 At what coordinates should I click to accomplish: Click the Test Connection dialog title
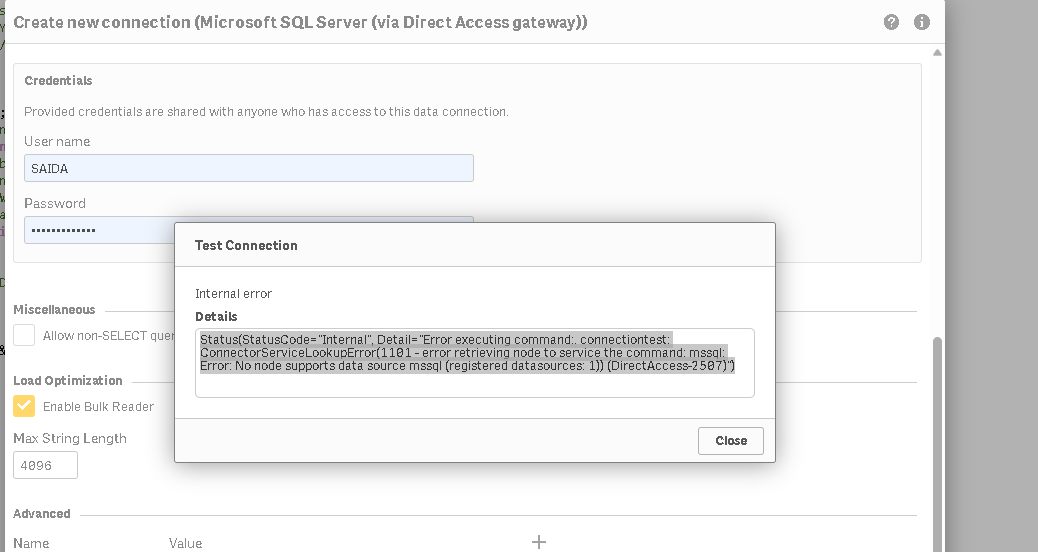pyautogui.click(x=246, y=245)
